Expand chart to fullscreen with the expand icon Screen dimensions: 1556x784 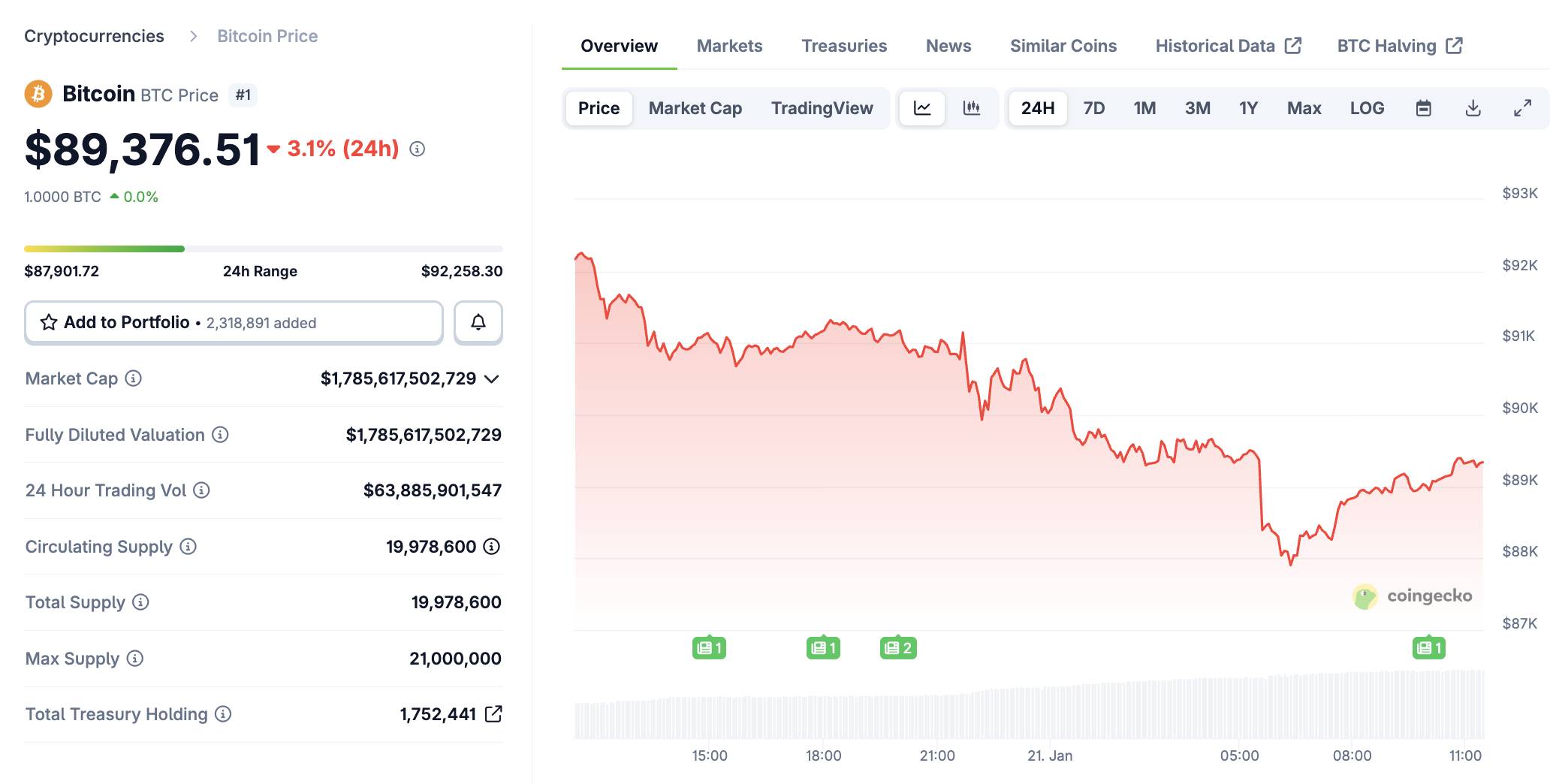coord(1523,107)
